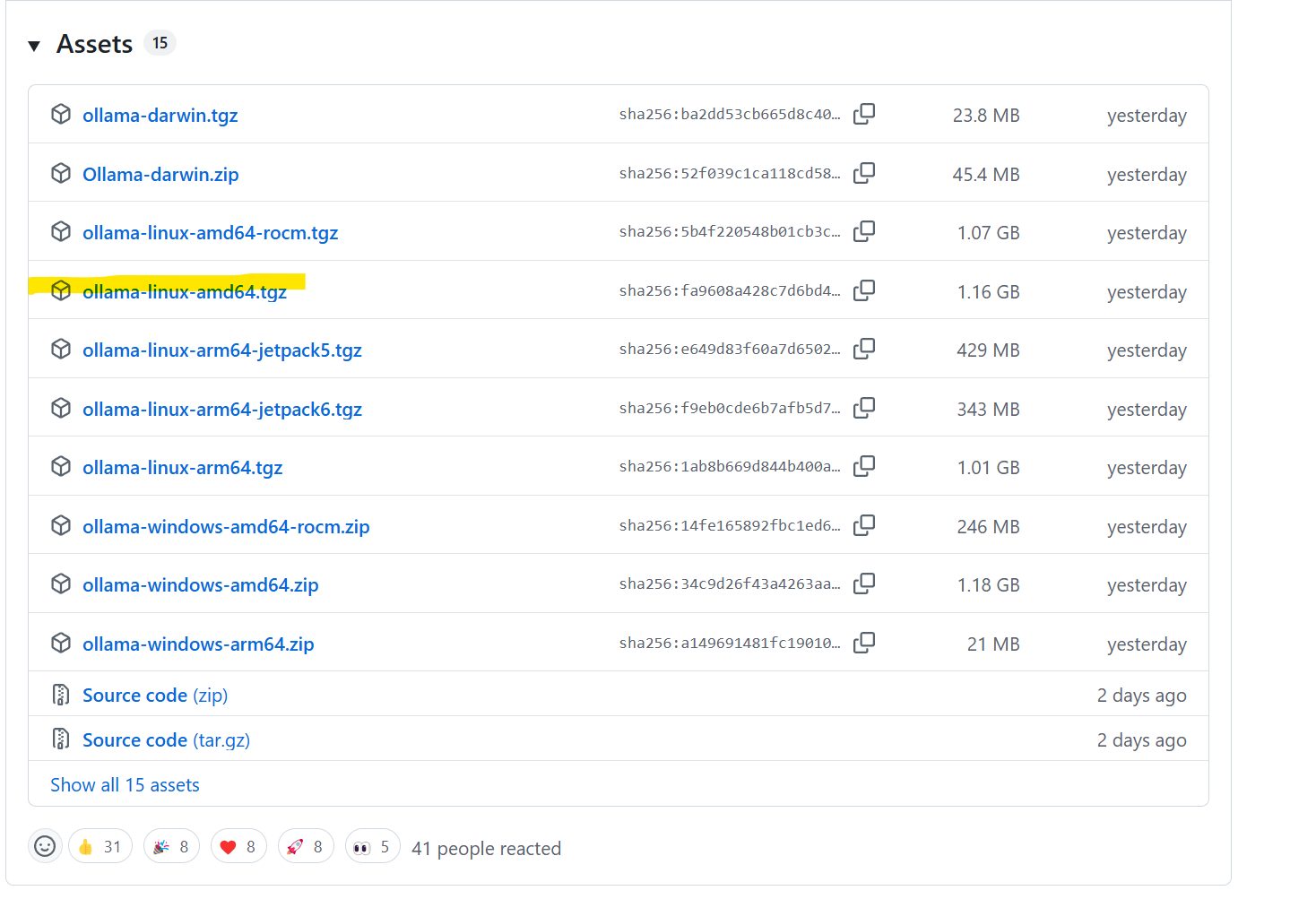The width and height of the screenshot is (1316, 899).
Task: Click the 1.16 GB file size
Action: [x=989, y=292]
